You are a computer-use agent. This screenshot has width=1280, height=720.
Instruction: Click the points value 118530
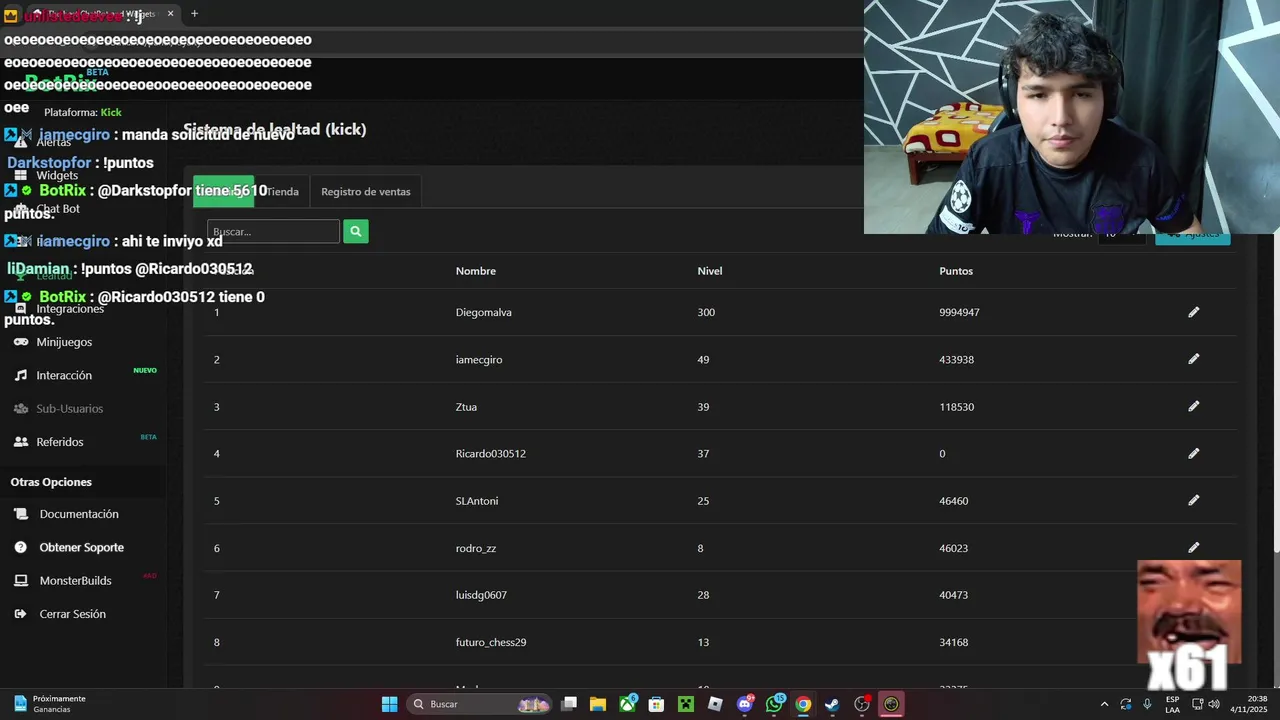(x=957, y=406)
